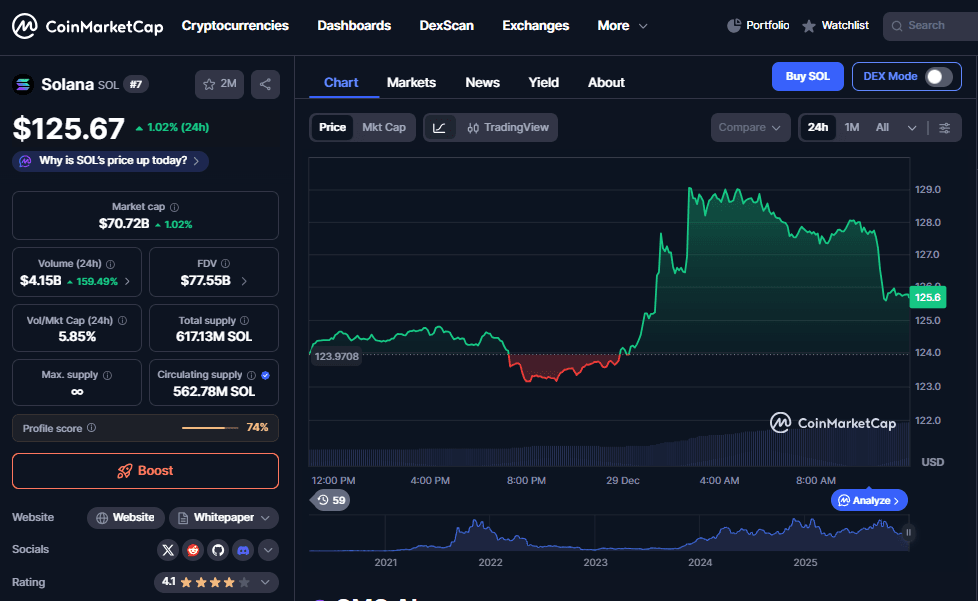The height and width of the screenshot is (601, 978).
Task: Open Solana's GitHub icon
Action: [217, 550]
